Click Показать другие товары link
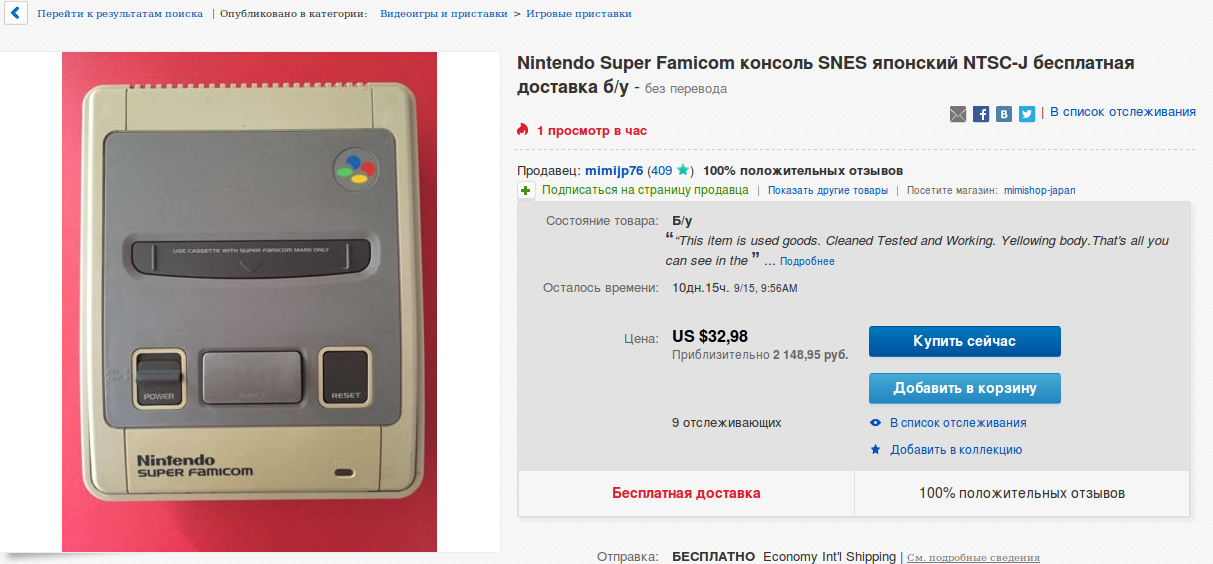 827,190
